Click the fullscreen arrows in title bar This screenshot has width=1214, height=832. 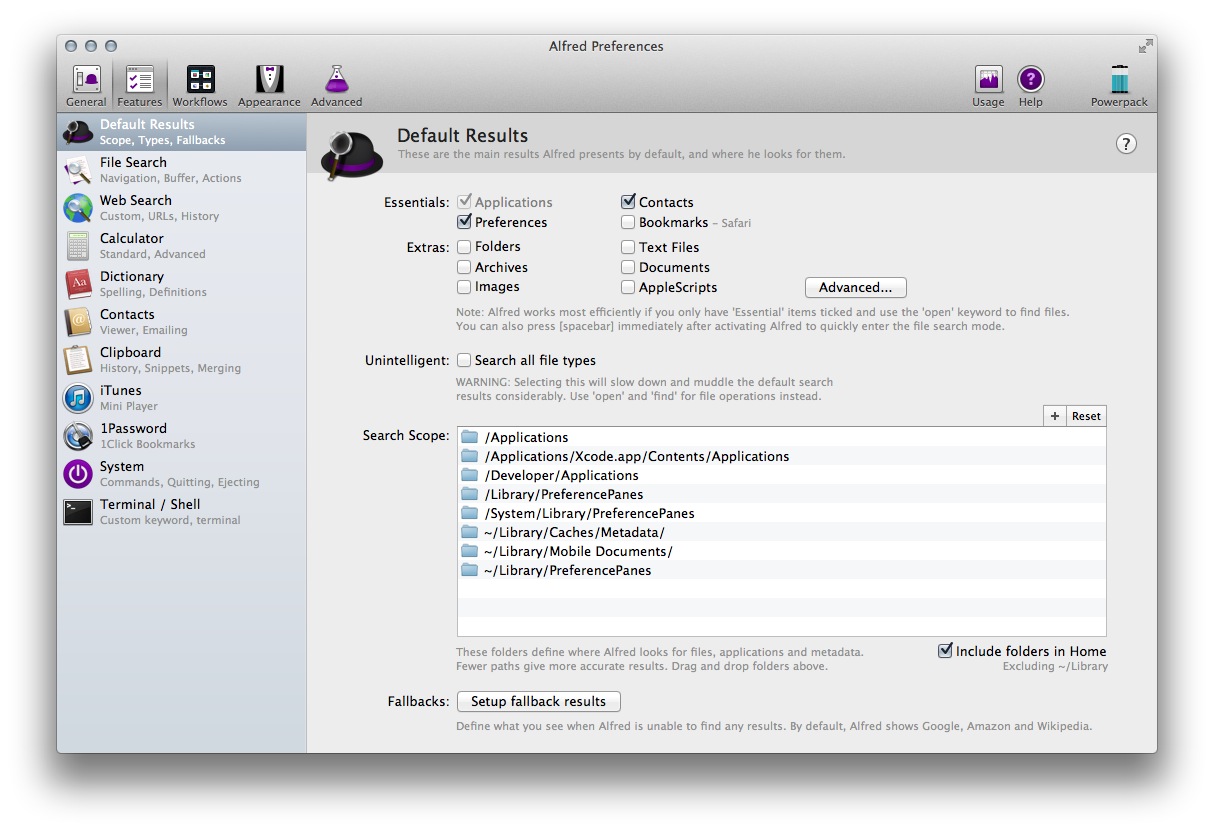click(x=1145, y=46)
